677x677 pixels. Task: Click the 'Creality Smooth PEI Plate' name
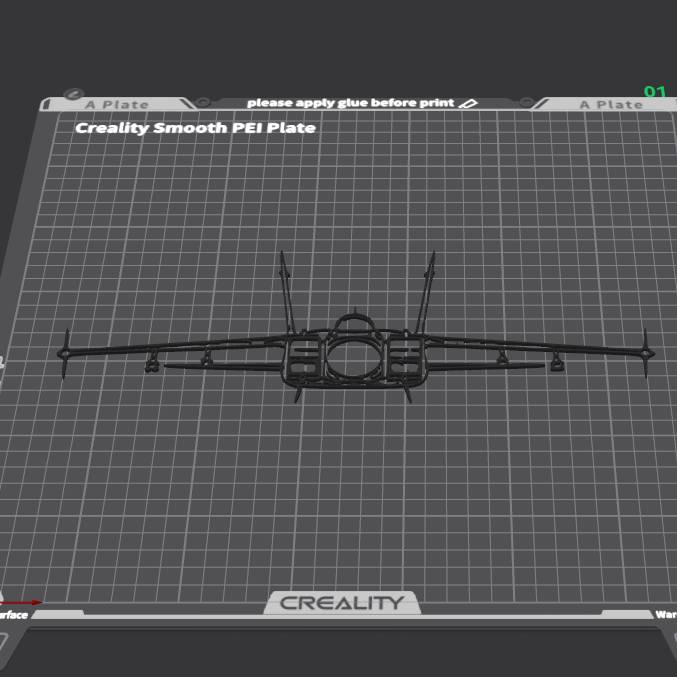195,128
